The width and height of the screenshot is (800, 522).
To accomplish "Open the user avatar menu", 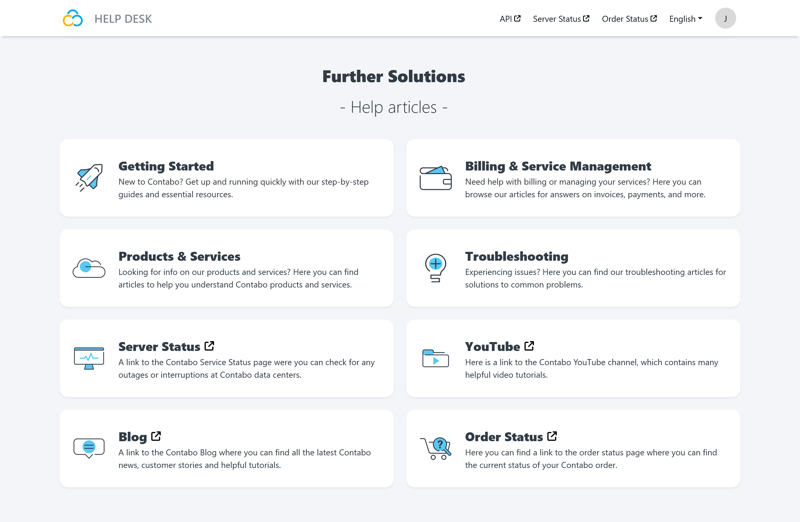I will pos(725,18).
